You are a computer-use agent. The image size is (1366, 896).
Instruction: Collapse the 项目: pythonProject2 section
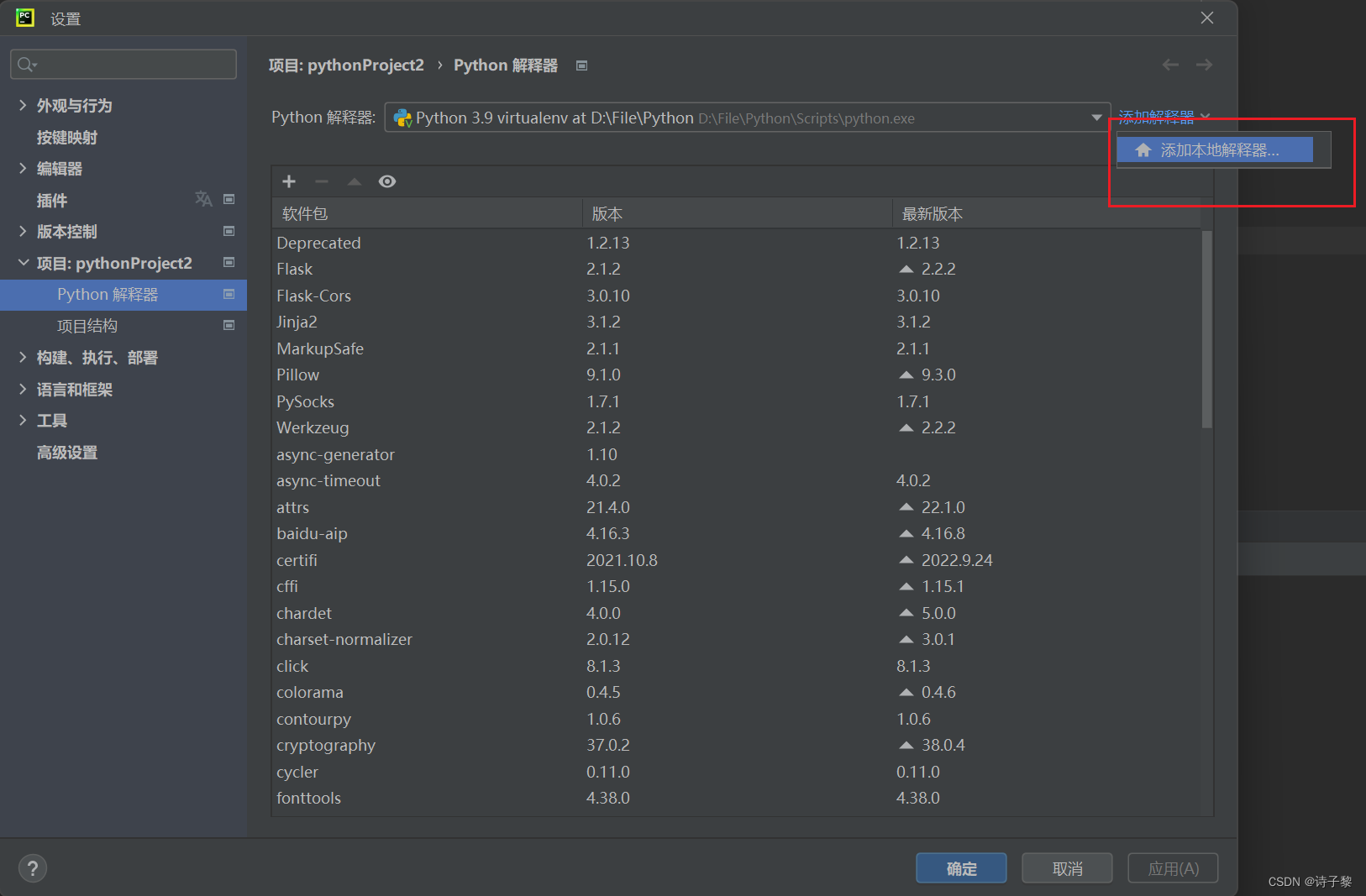tap(24, 263)
